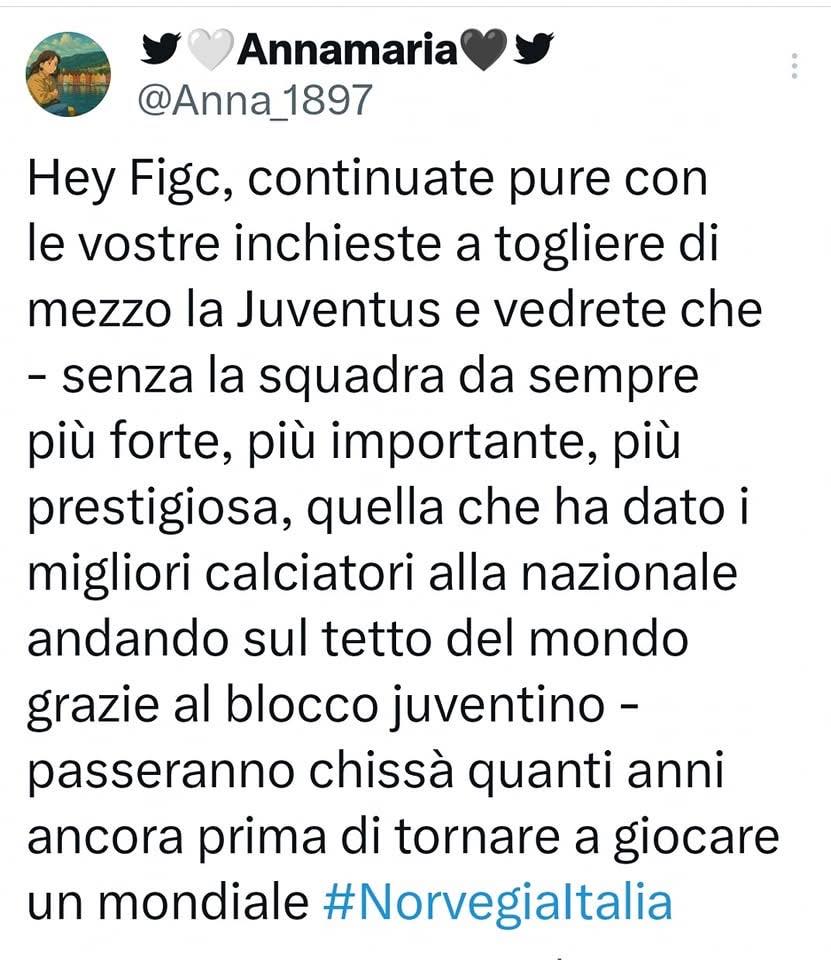Click the line 'le vostre inchieste a togliere di'

tap(373, 244)
